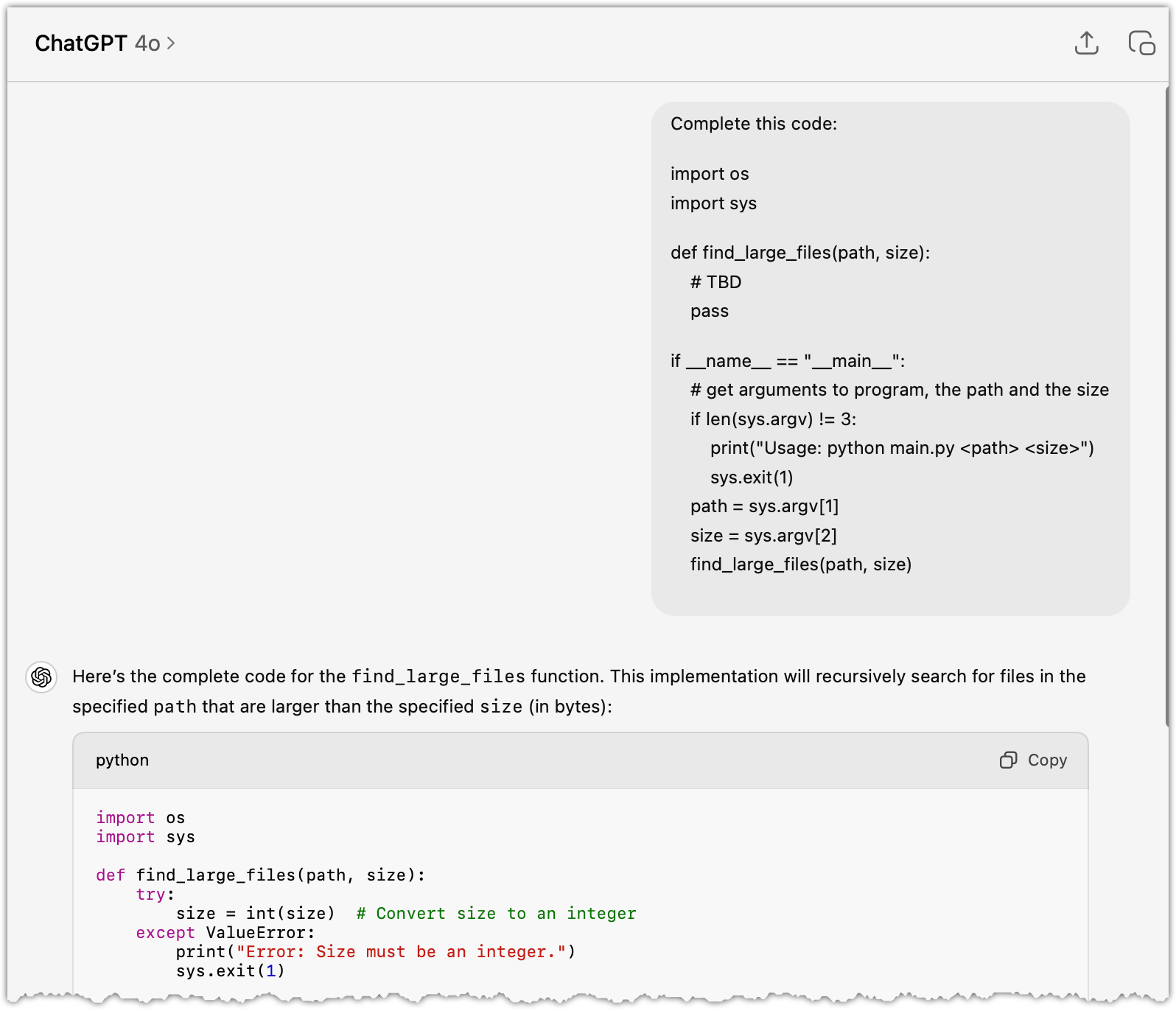Click the "# TBD" comment in user message

715,282
